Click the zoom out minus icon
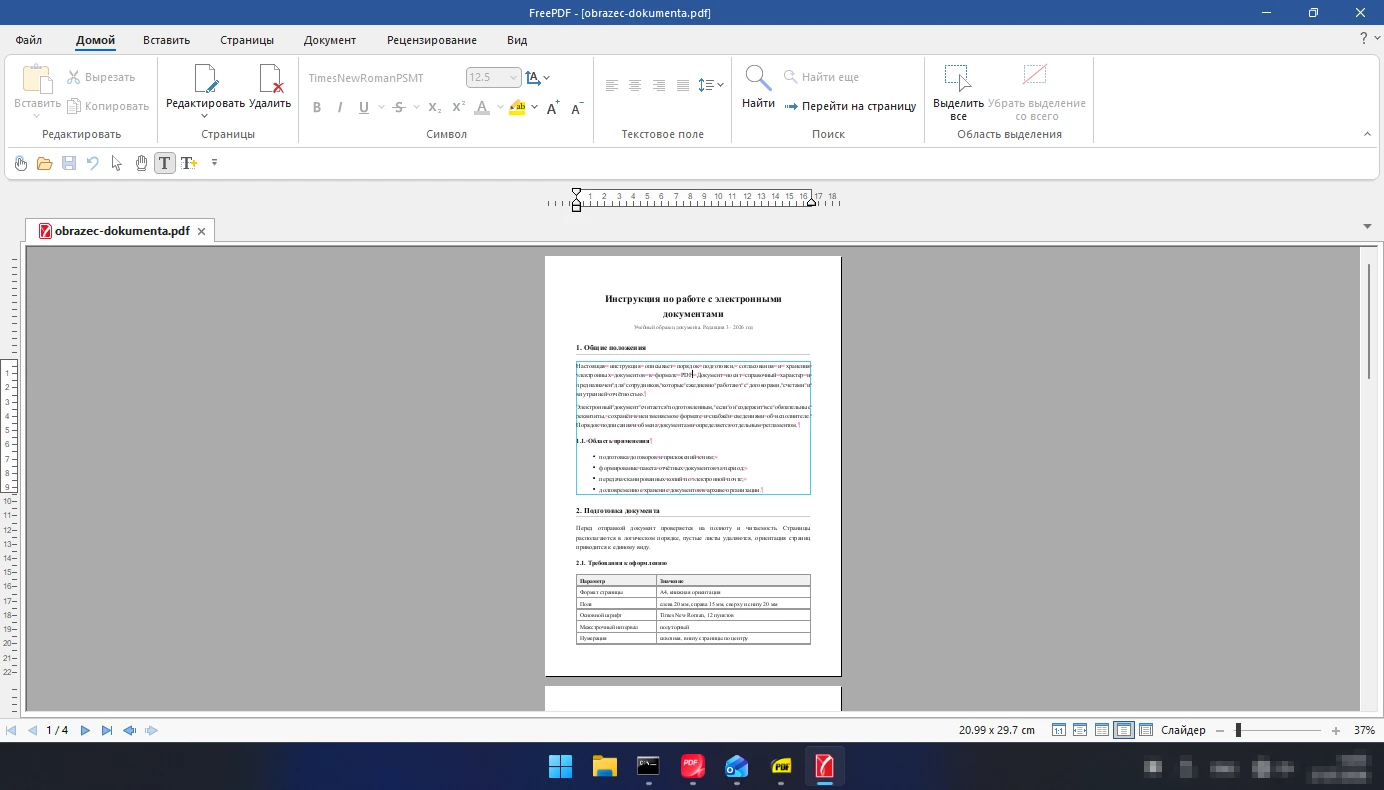This screenshot has height=790, width=1384. [1220, 731]
